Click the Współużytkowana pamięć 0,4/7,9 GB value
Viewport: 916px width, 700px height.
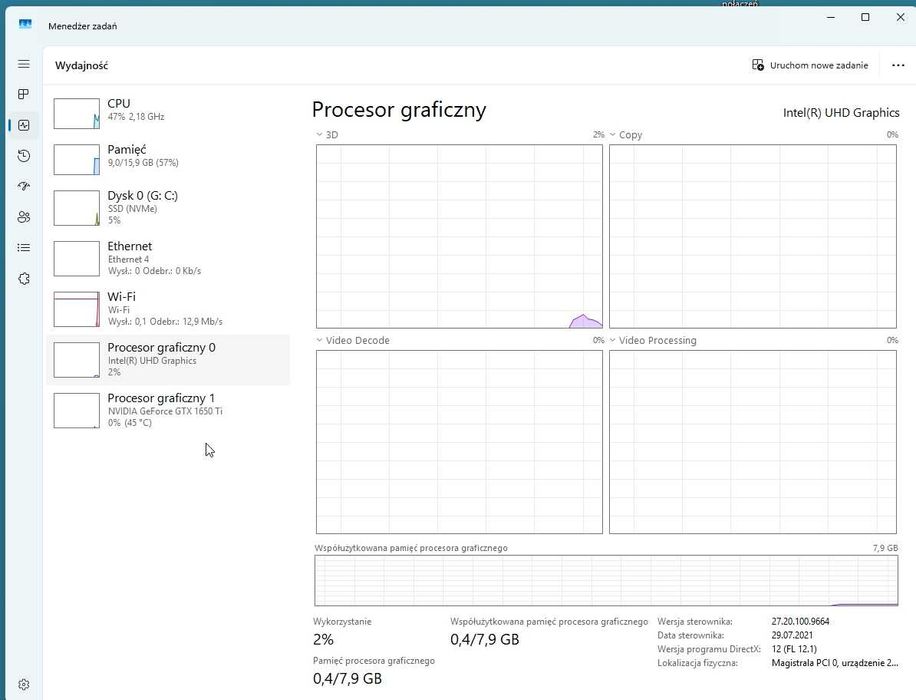484,639
